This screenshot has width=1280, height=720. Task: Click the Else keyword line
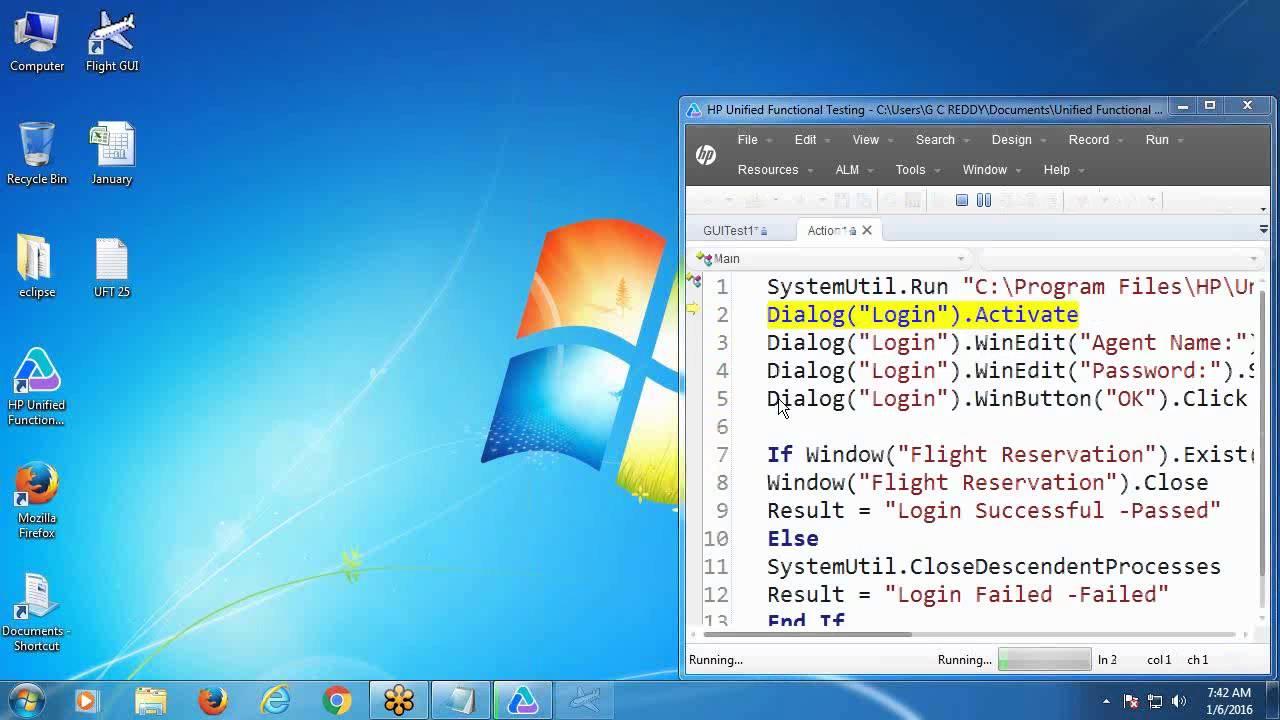[x=793, y=539]
